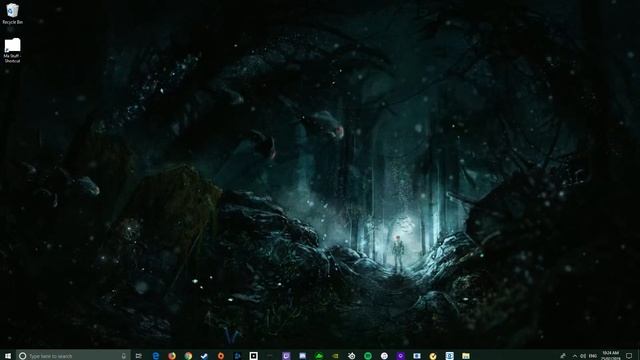Click the 'Type here to search' box
This screenshot has height=360, width=640.
click(x=73, y=356)
